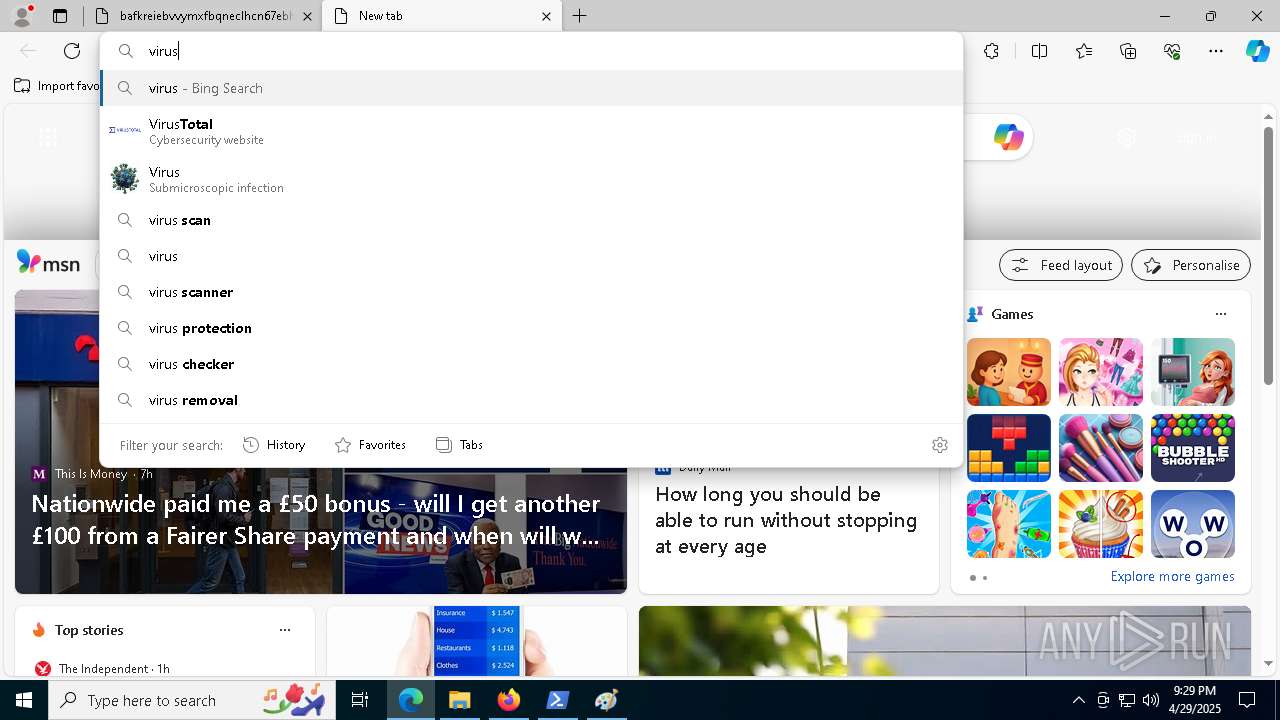This screenshot has width=1280, height=720.
Task: Open the Settings and more ellipsis
Action: tap(1216, 51)
